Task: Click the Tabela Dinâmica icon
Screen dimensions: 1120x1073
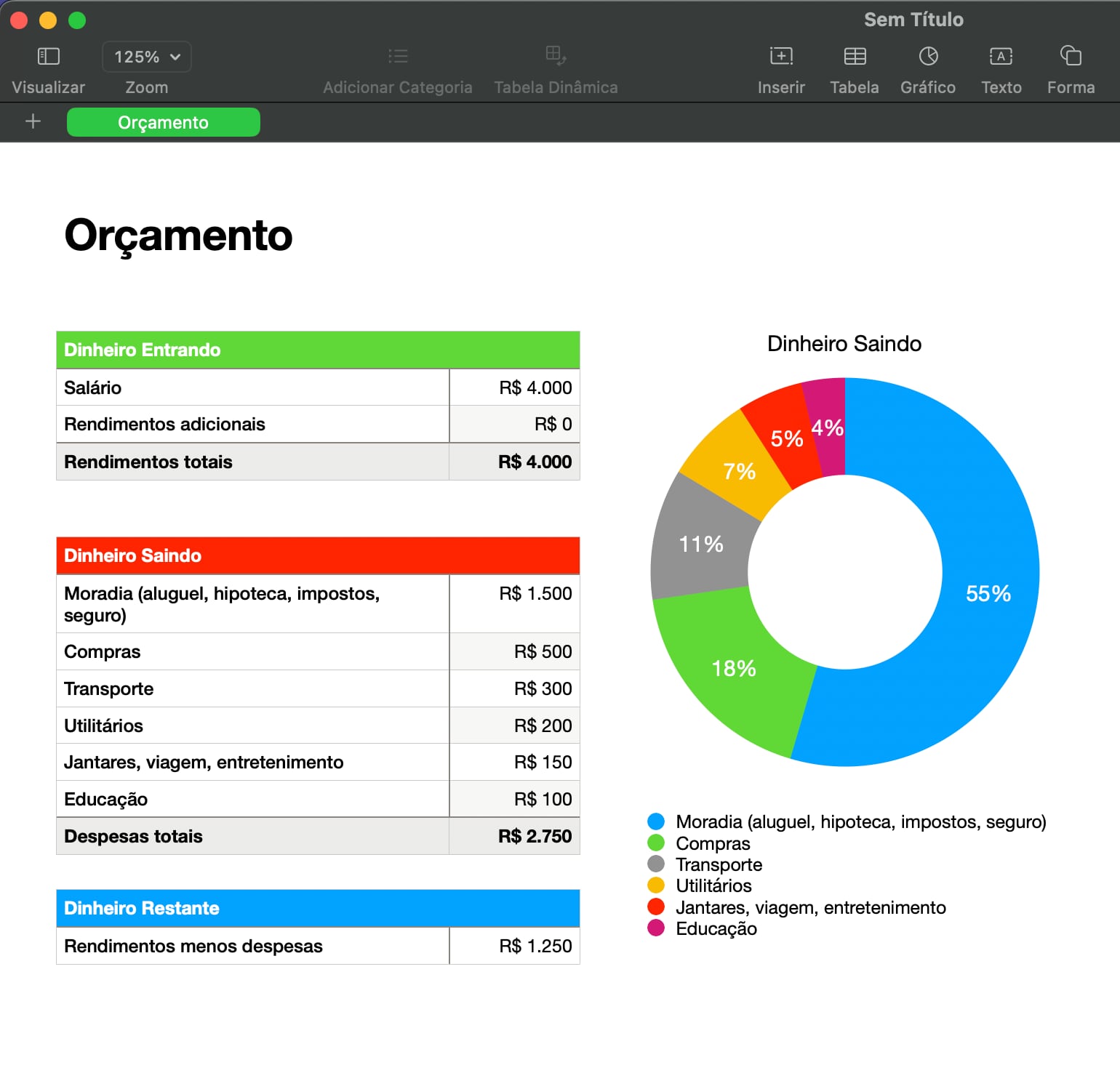Action: [556, 57]
